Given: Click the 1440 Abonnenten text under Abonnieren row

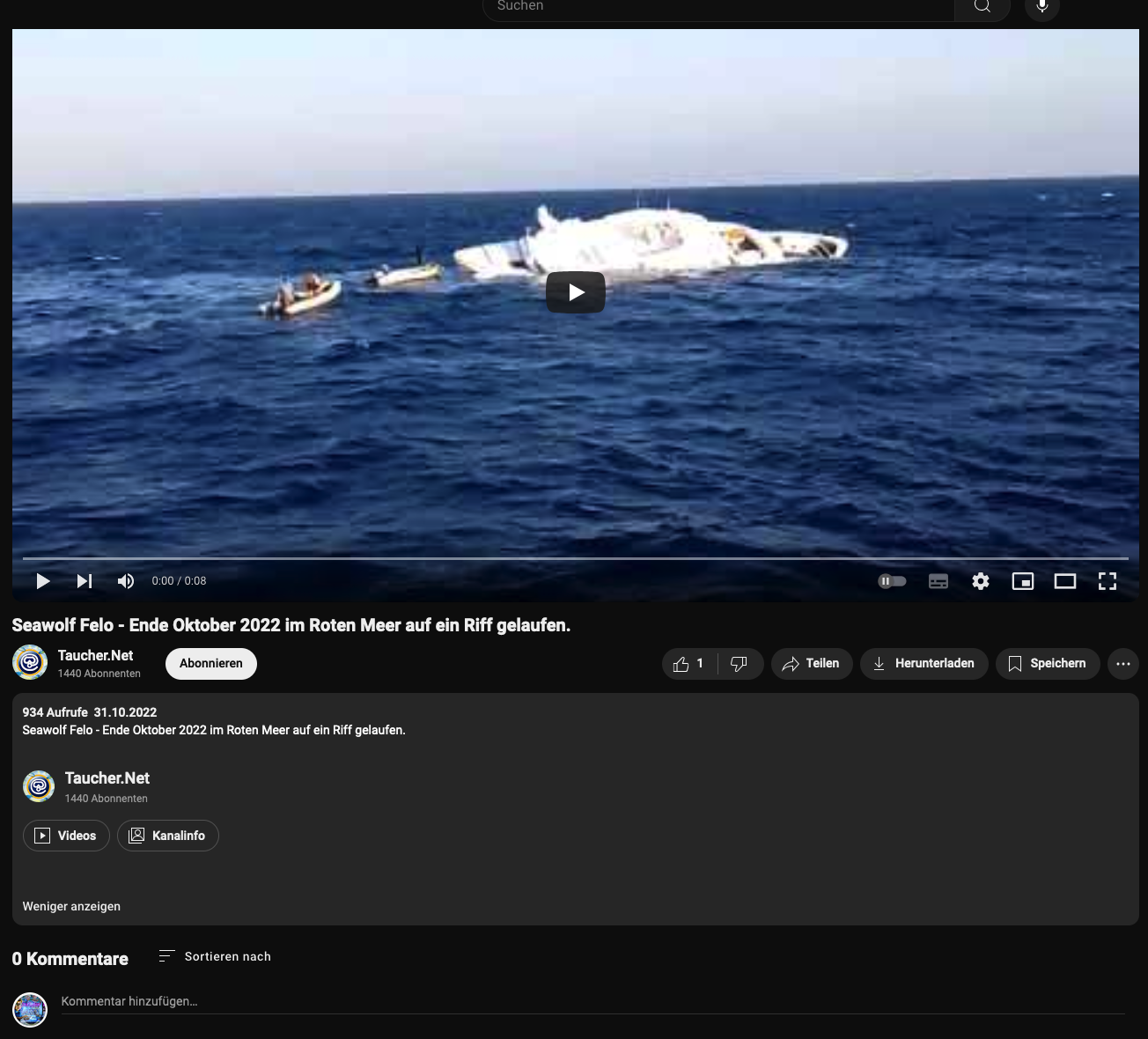Looking at the screenshot, I should pos(99,674).
